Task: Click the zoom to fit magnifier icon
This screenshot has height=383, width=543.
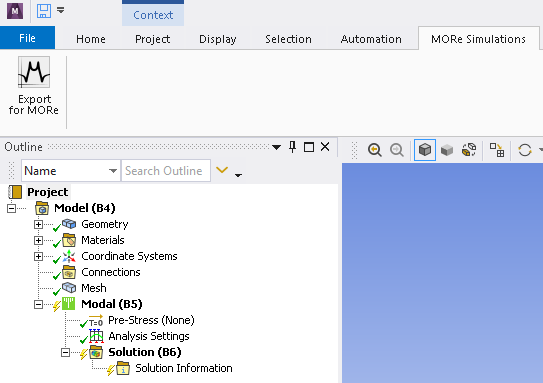Action: coord(375,150)
